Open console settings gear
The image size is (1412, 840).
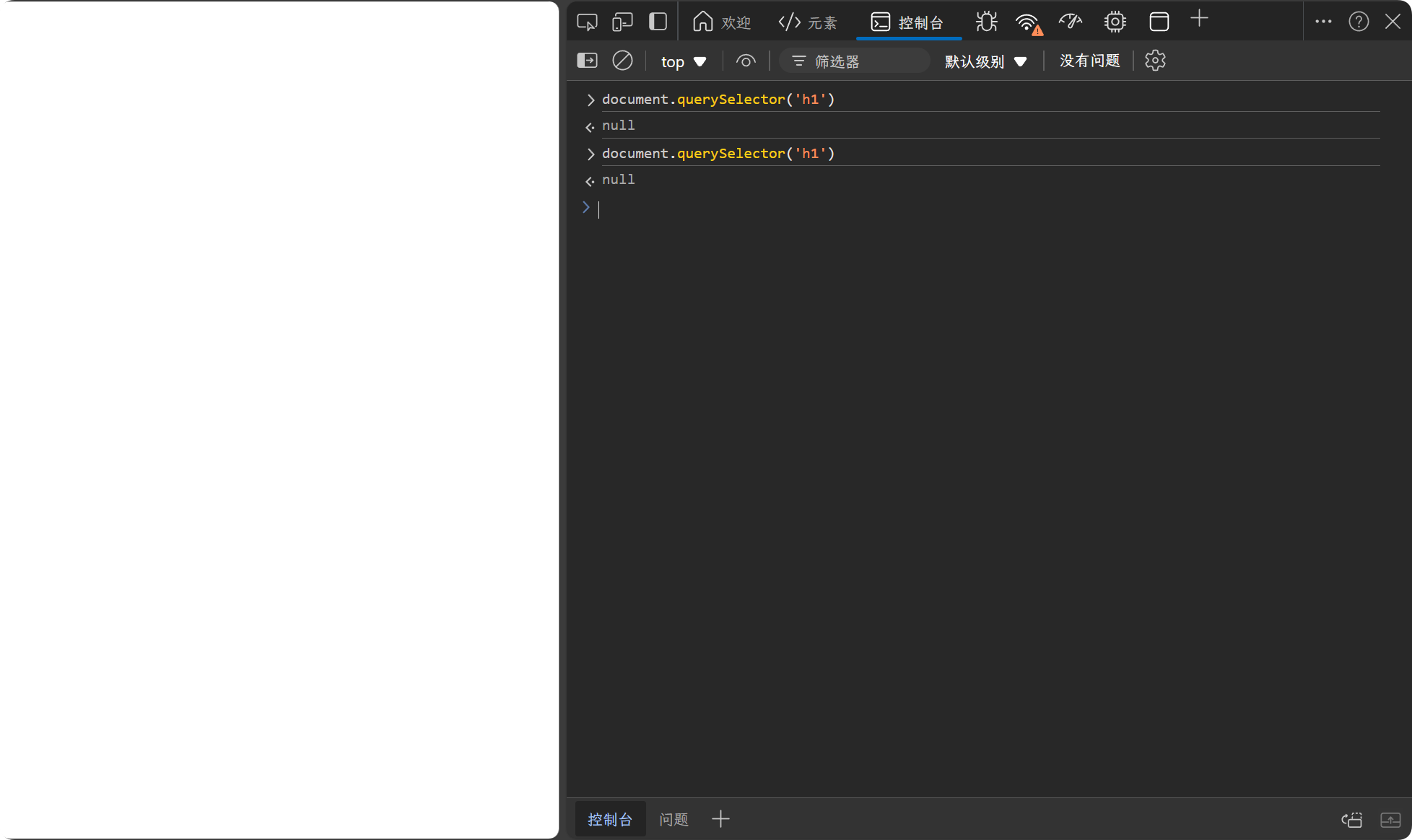point(1155,61)
